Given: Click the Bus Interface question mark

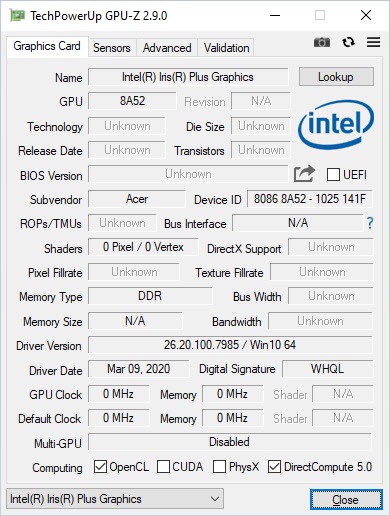Looking at the screenshot, I should (370, 223).
